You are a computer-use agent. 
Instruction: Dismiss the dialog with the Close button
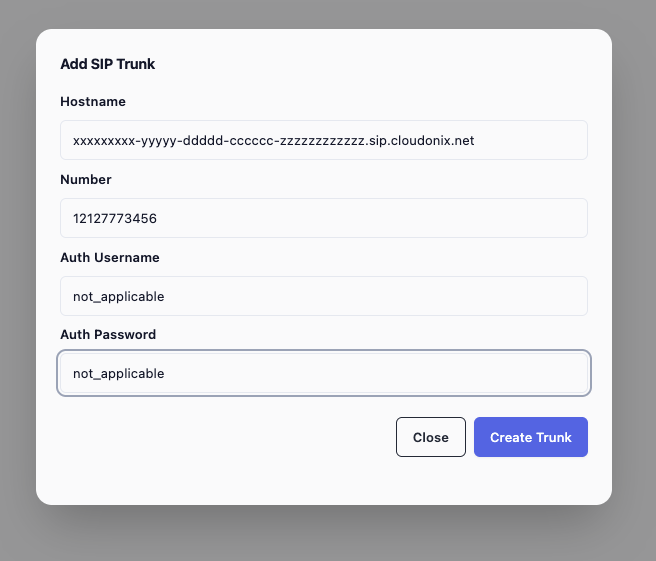(x=431, y=437)
